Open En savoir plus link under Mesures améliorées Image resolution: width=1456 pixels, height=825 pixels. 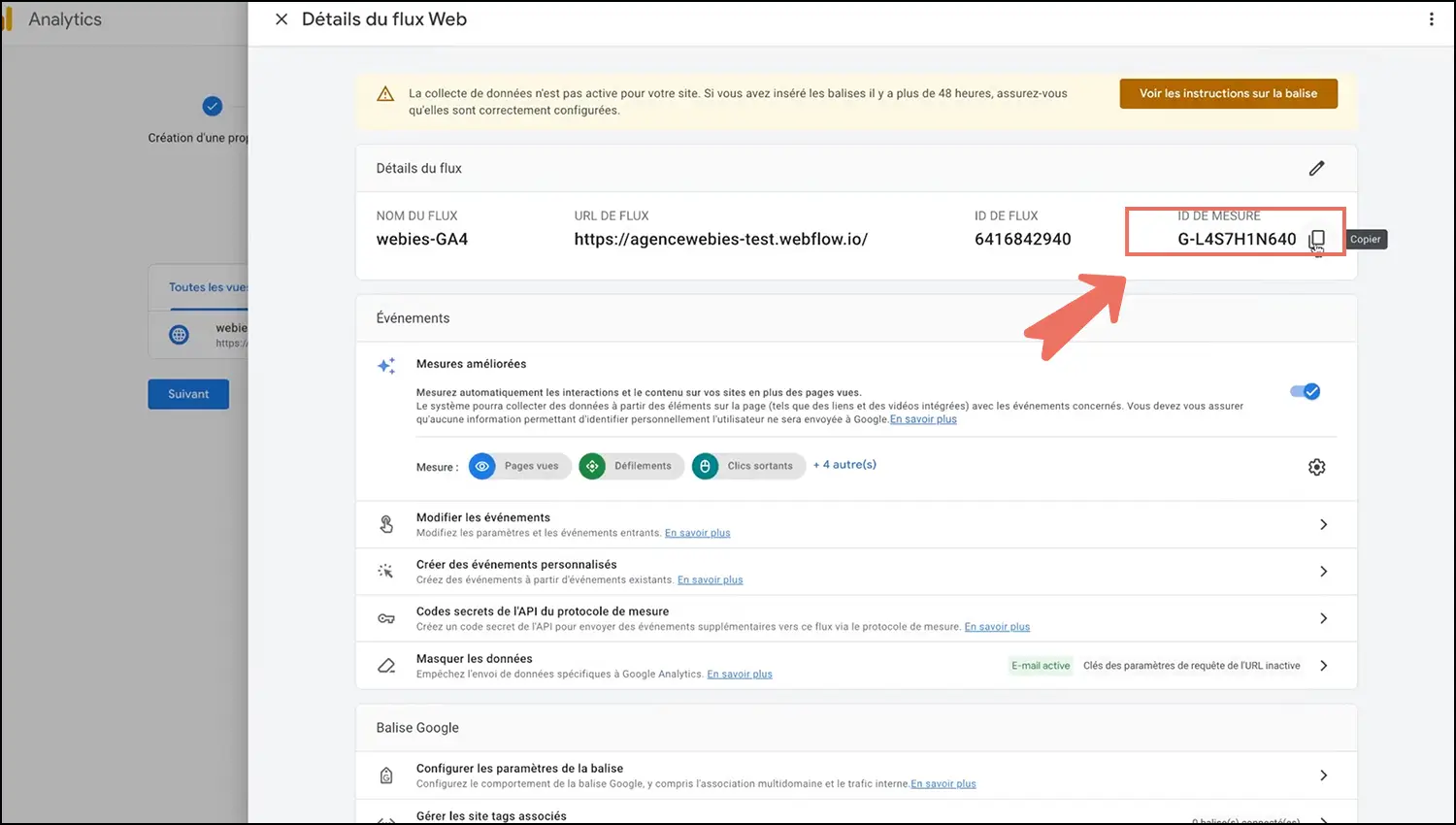pyautogui.click(x=923, y=419)
